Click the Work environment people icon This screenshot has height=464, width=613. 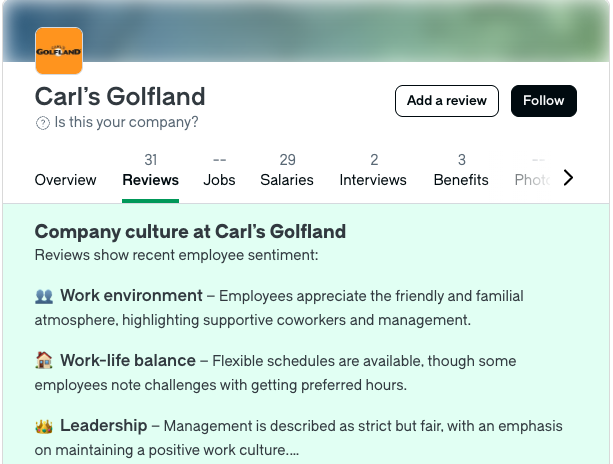[43, 296]
